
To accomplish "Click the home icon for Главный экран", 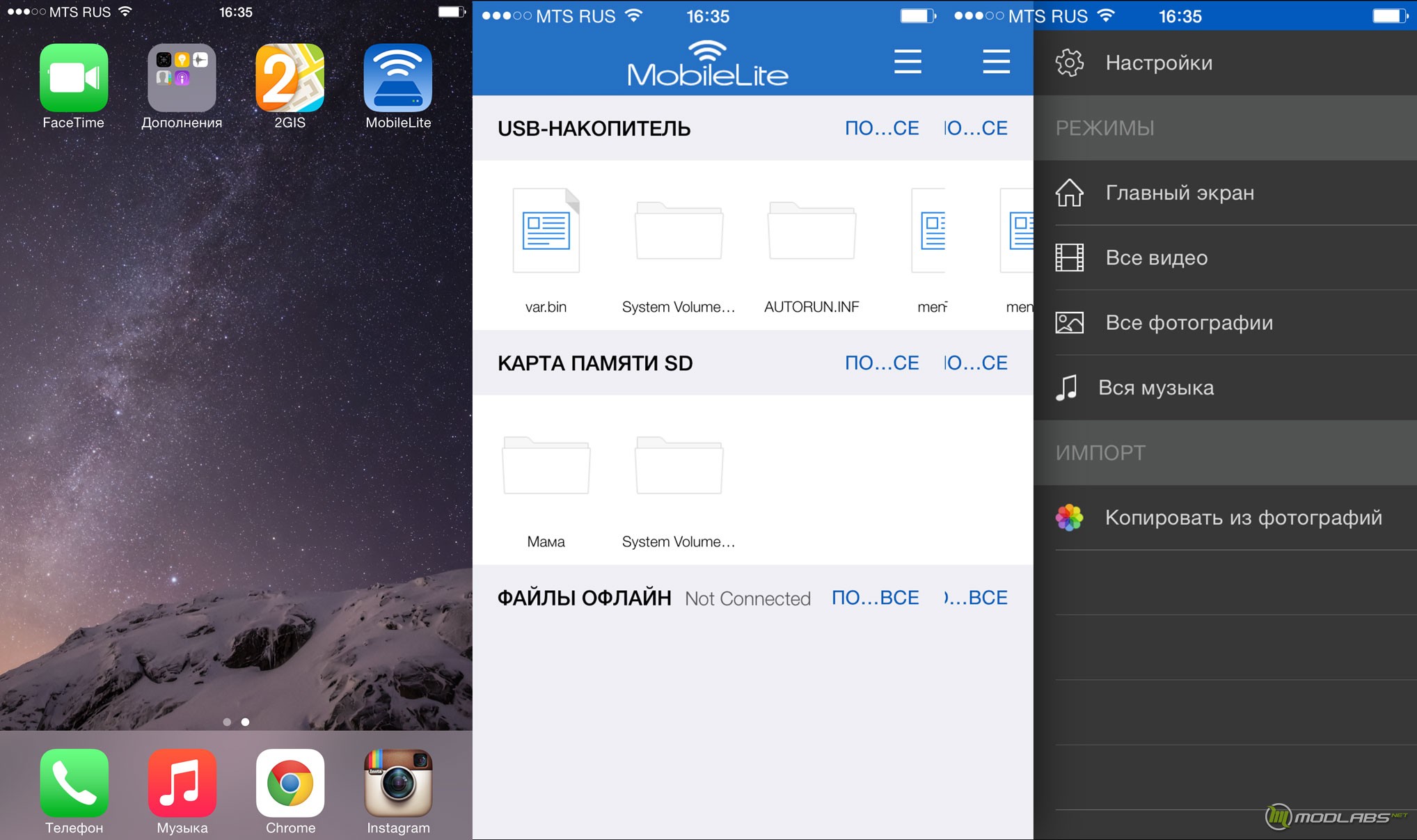I will pos(1070,193).
